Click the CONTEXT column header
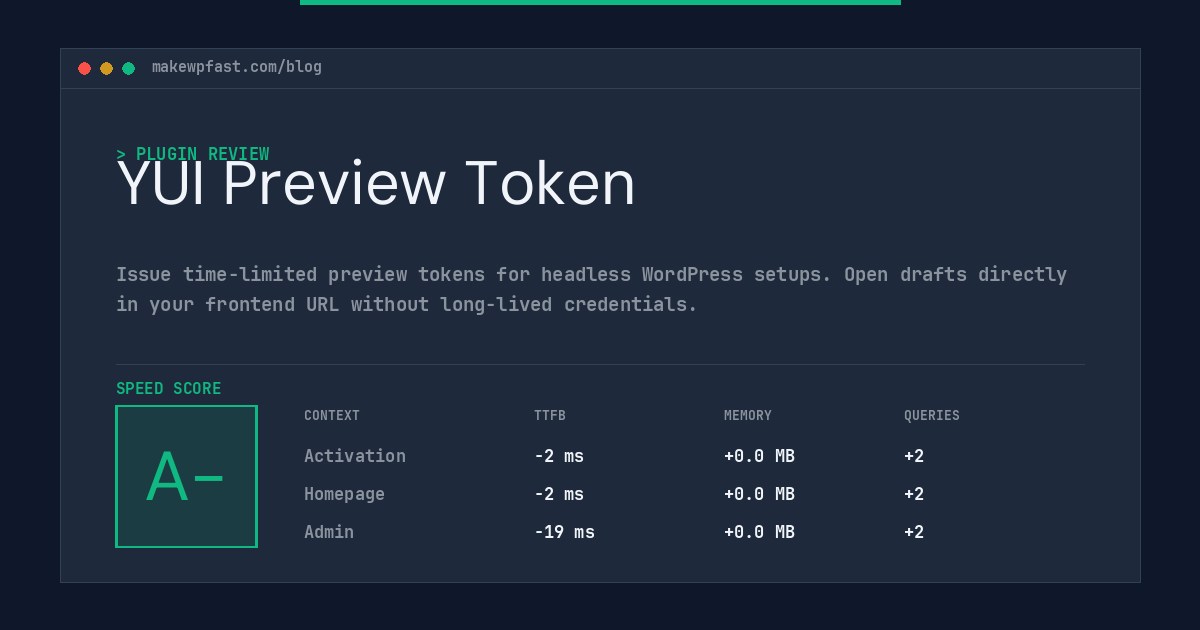Screen dimensions: 1200x630 [332, 416]
